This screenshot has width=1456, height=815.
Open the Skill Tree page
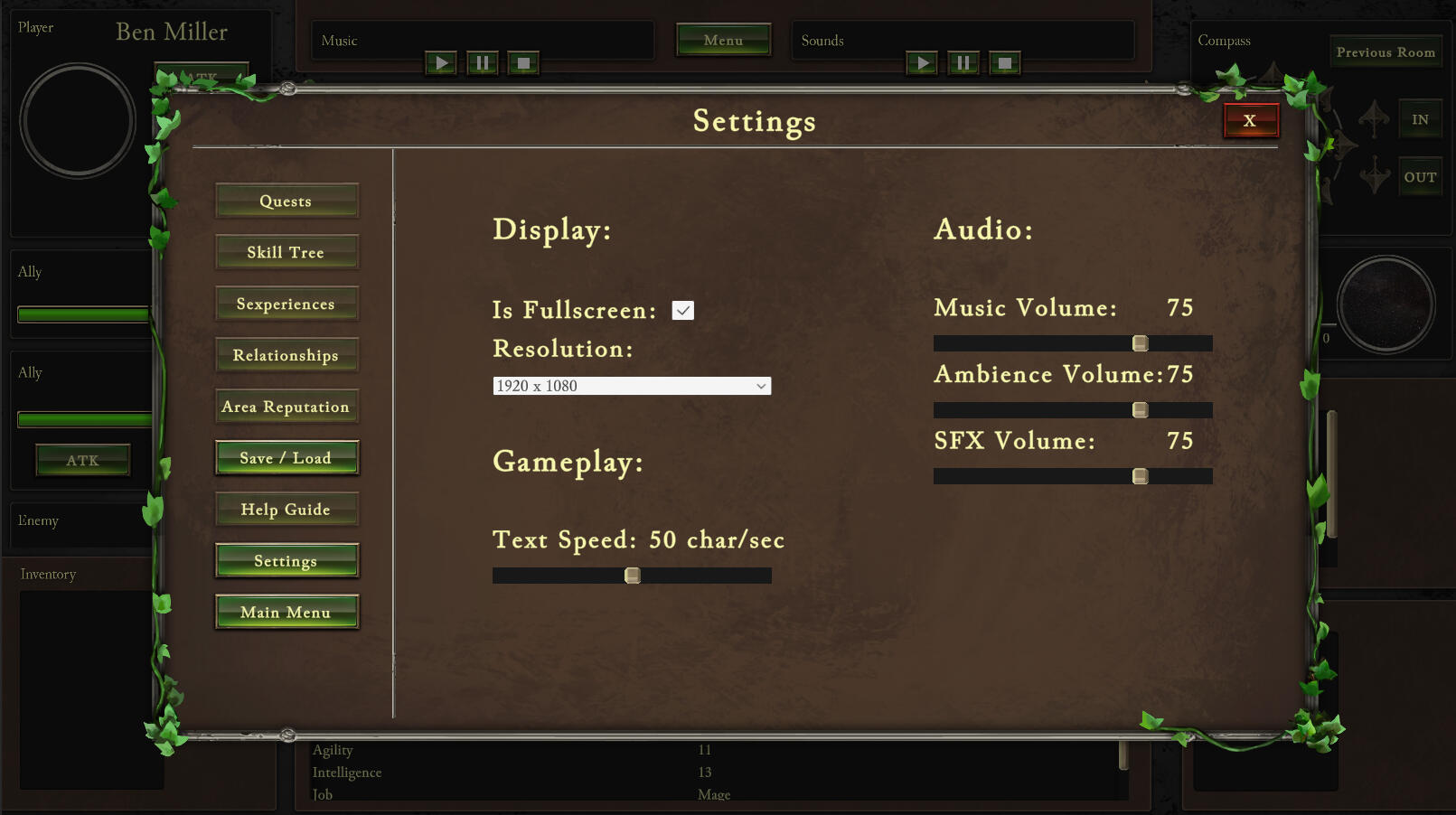[x=287, y=253]
